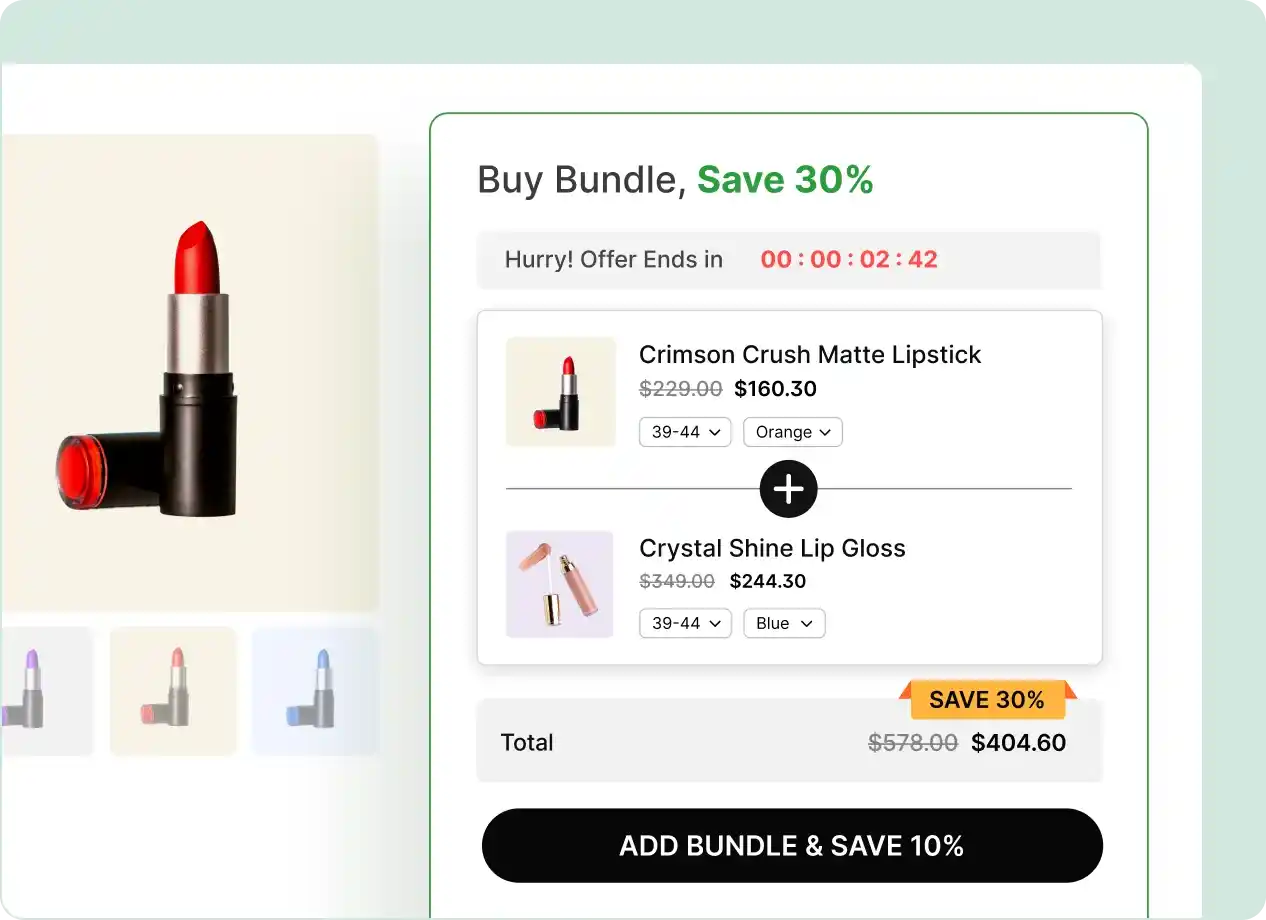The width and height of the screenshot is (1266, 920).
Task: Open the Blue color dropdown for lip gloss
Action: coord(784,623)
